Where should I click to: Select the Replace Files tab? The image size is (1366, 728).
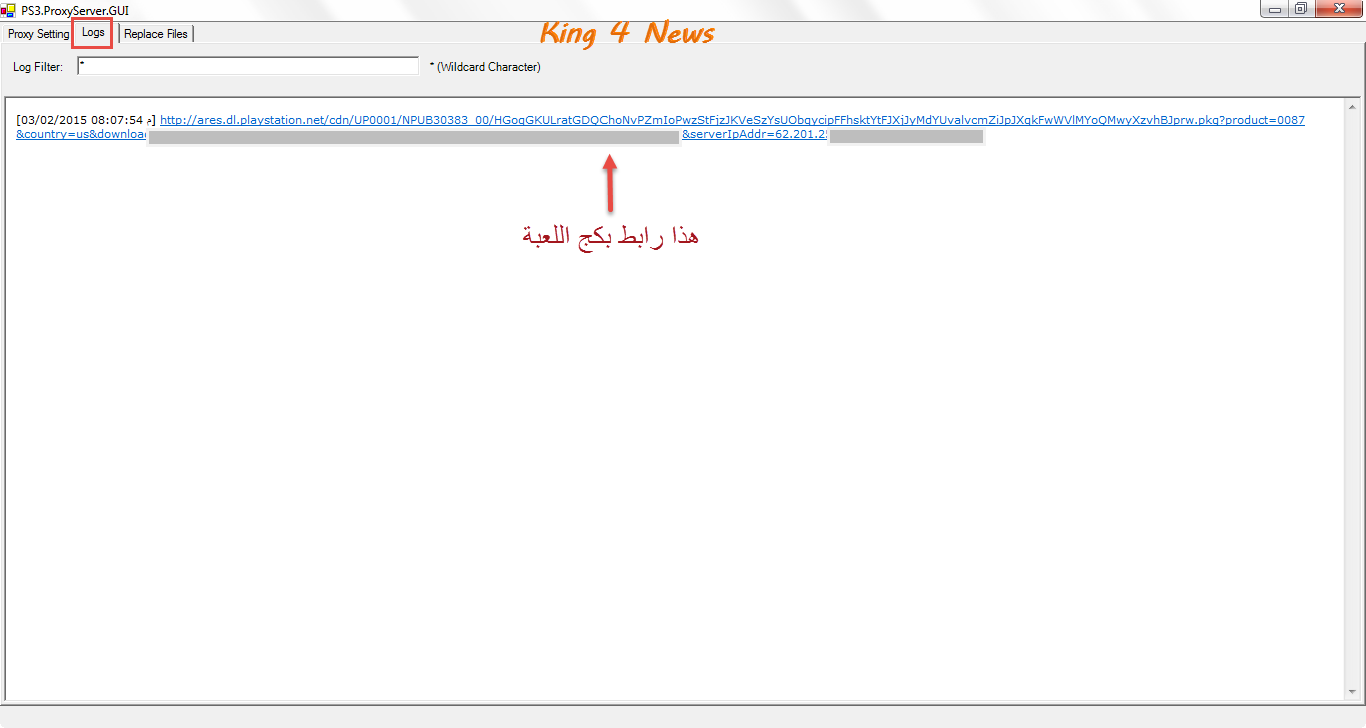156,34
